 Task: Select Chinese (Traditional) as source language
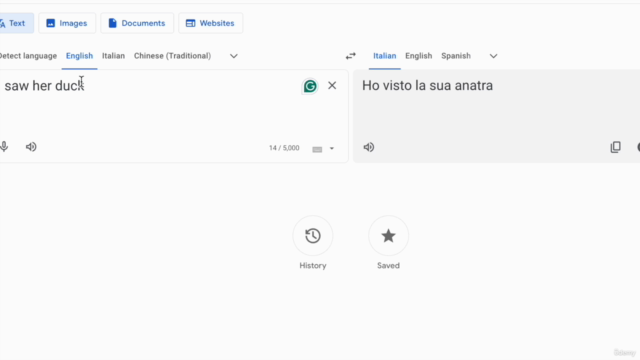click(172, 56)
